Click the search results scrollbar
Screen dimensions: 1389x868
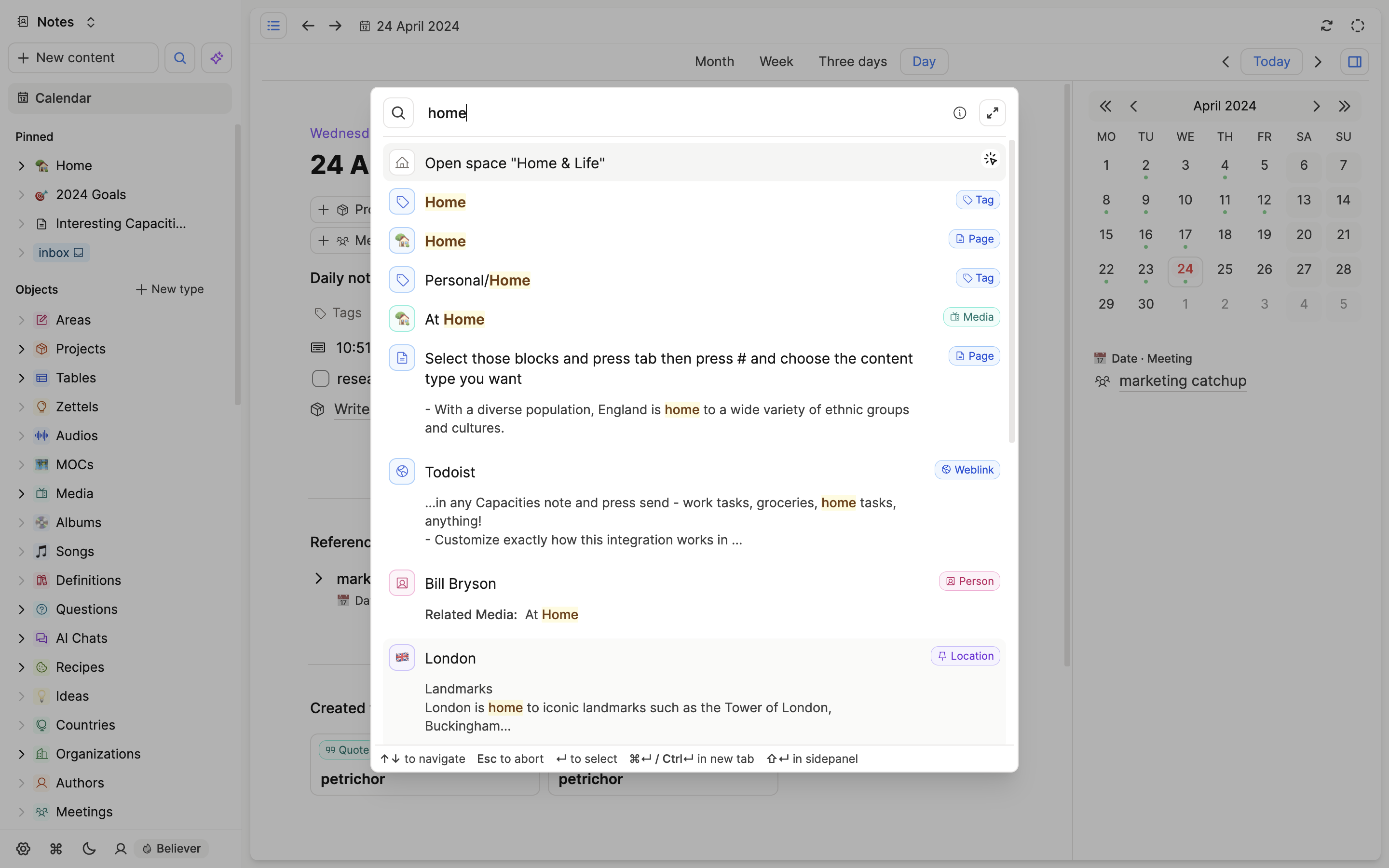click(x=1011, y=291)
